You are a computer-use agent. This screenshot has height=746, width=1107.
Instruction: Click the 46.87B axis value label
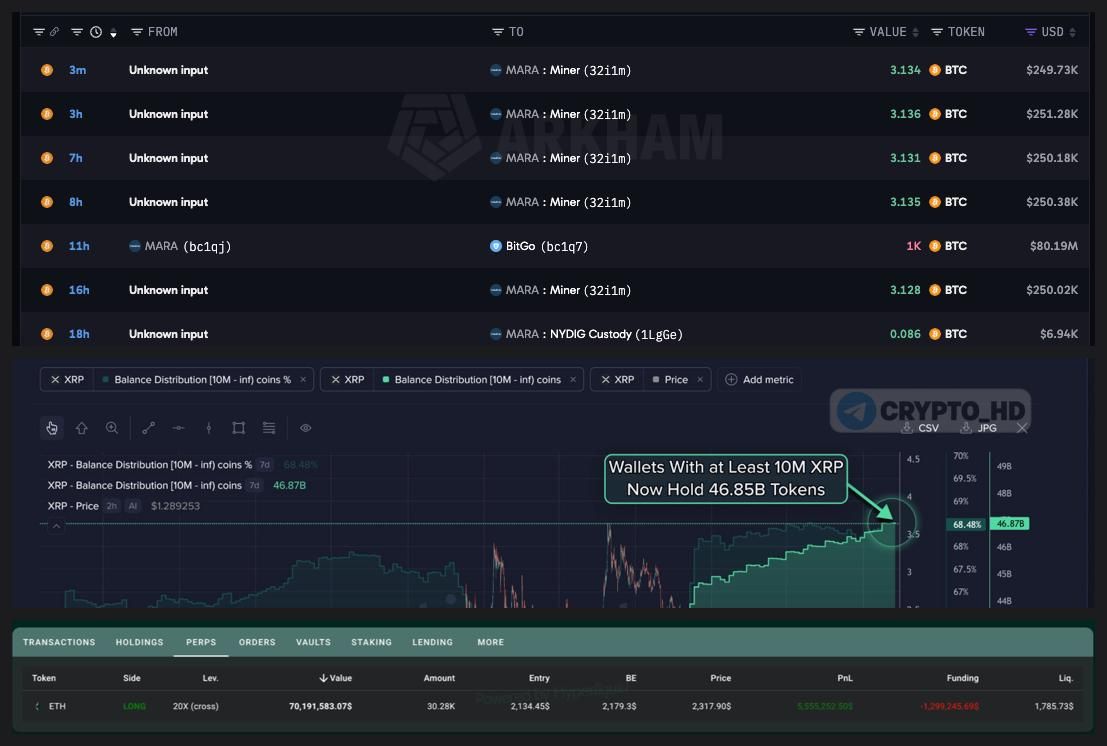[1010, 524]
